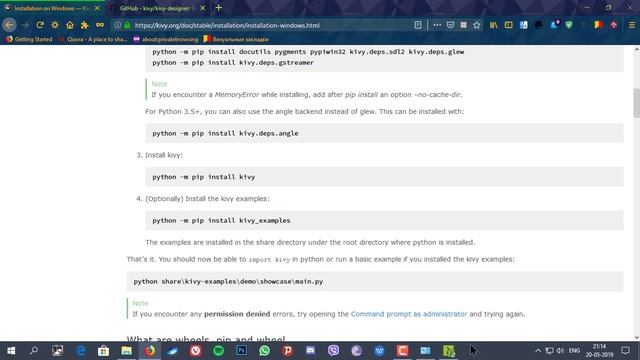Screen dimensions: 640x360
Task: Toggle the reader view icon in the address bar
Action: 418,25
